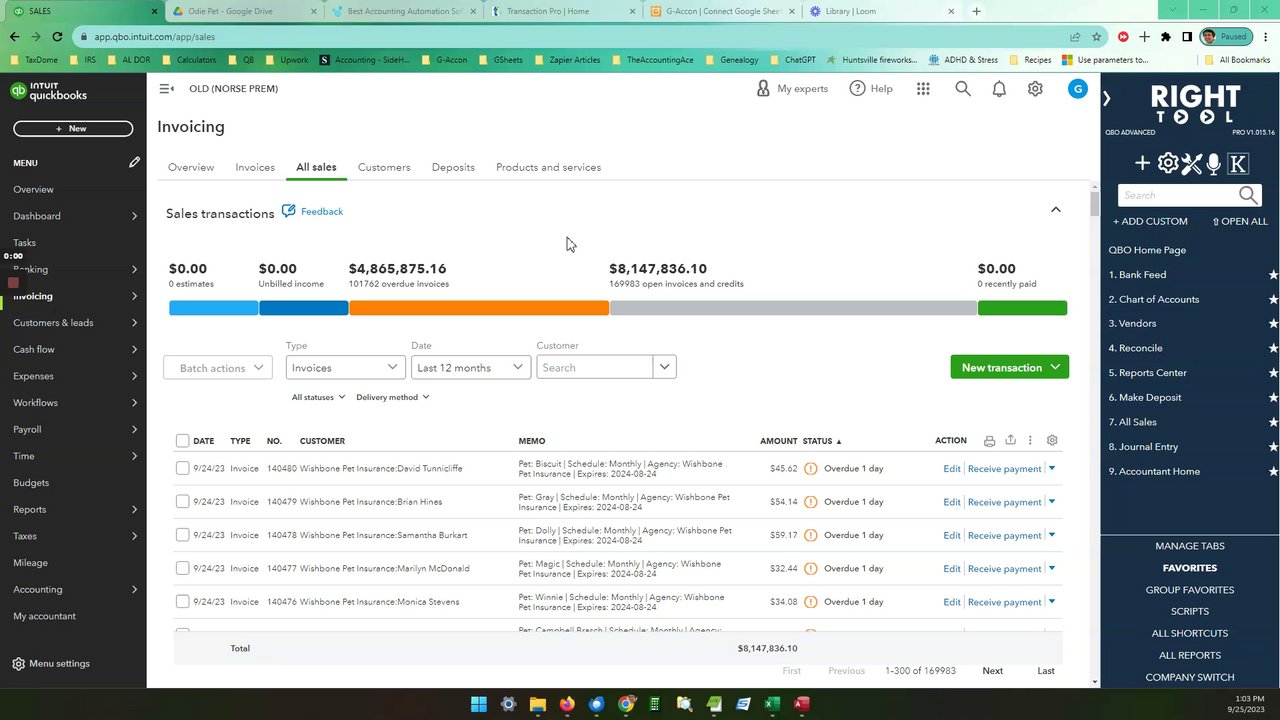
Task: Expand All statuses filter
Action: pyautogui.click(x=318, y=397)
